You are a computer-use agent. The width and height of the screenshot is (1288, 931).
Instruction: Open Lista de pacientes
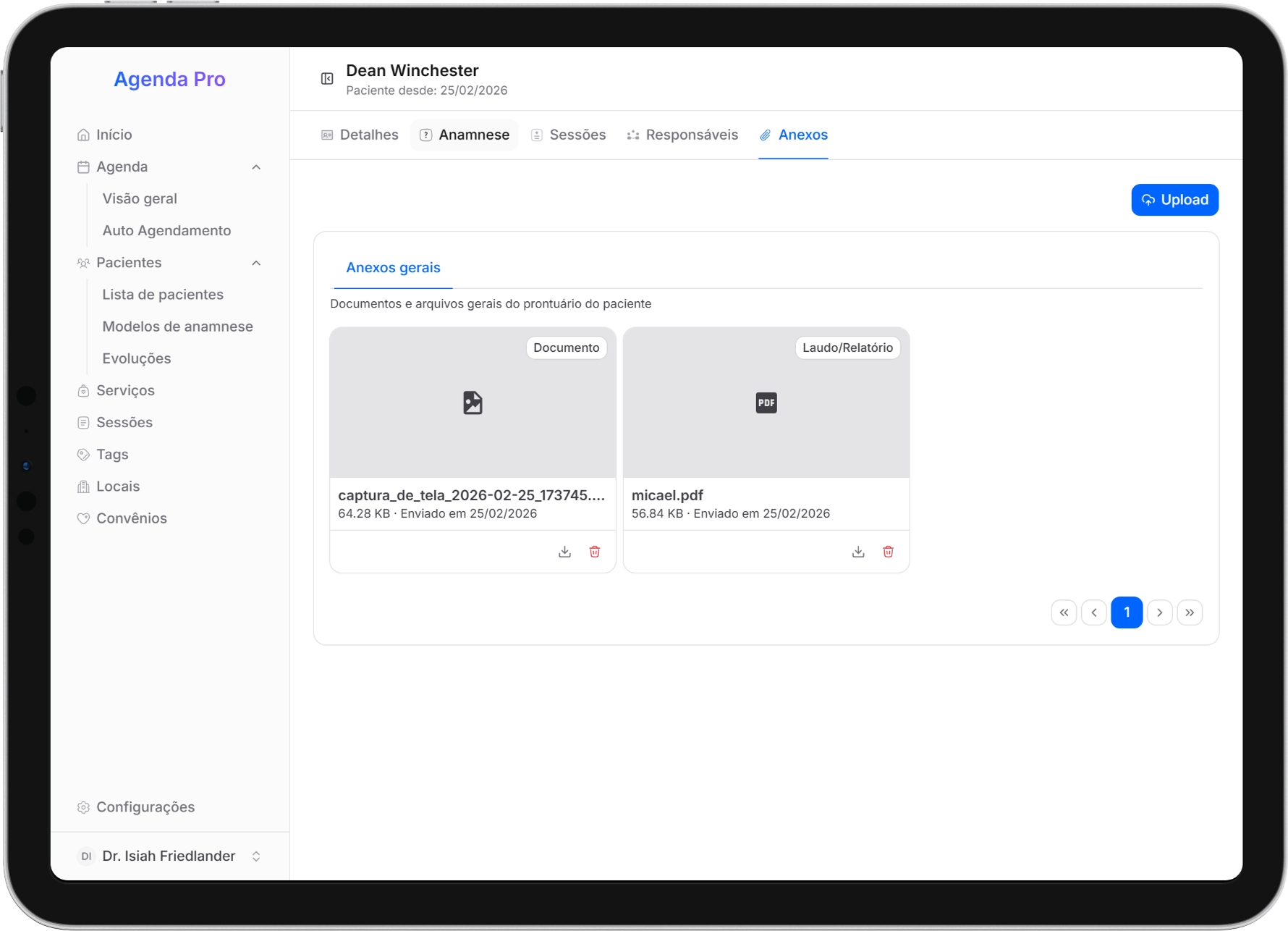[163, 295]
